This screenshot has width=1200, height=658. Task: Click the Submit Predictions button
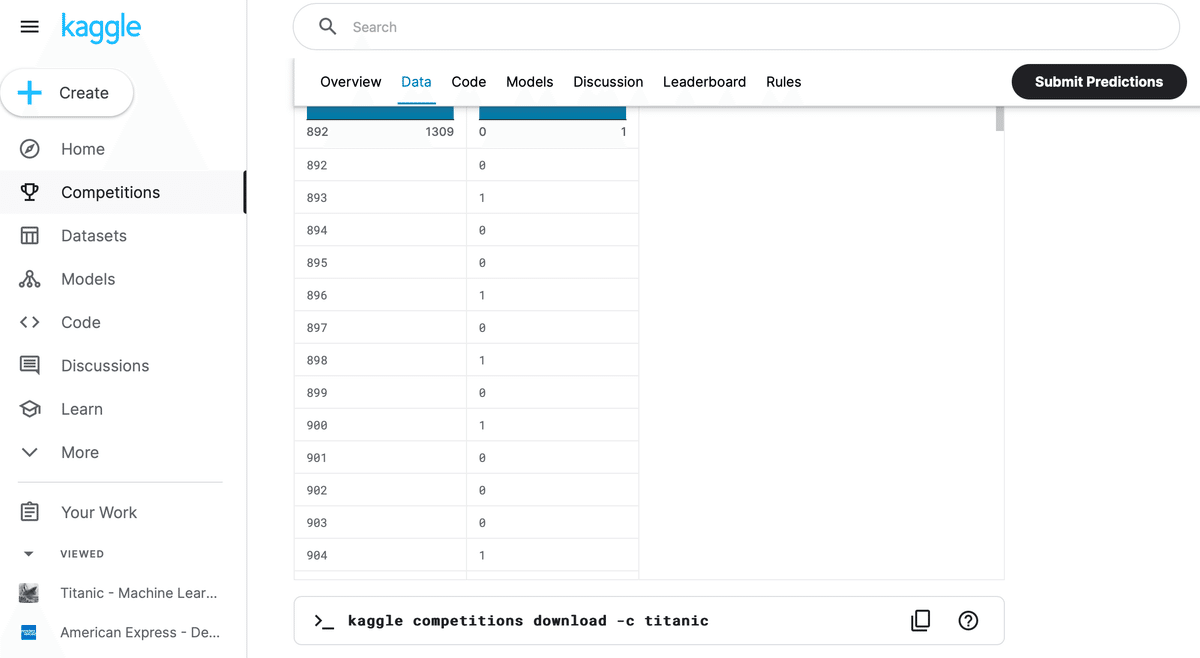[x=1098, y=81]
